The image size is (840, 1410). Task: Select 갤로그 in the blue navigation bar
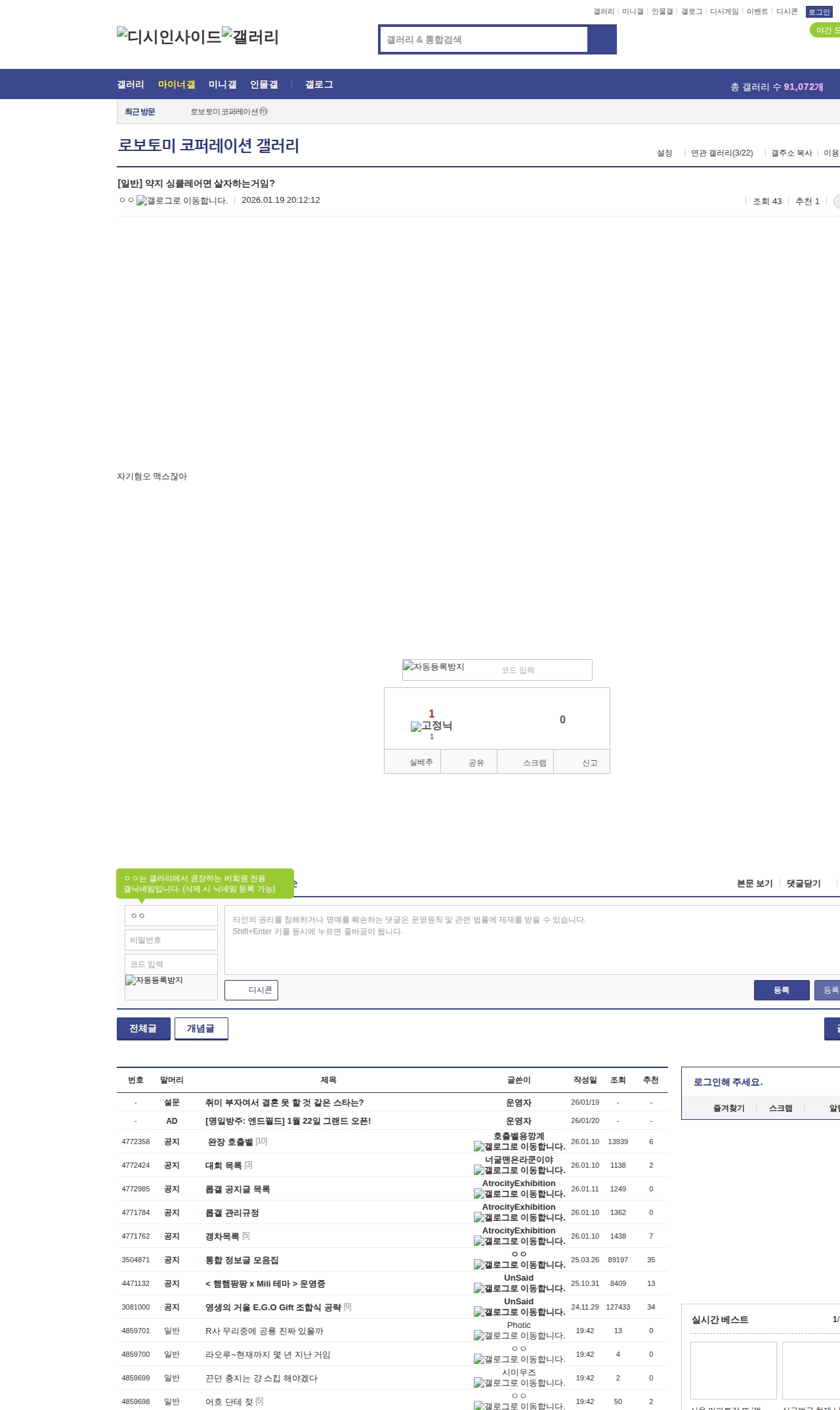(319, 85)
